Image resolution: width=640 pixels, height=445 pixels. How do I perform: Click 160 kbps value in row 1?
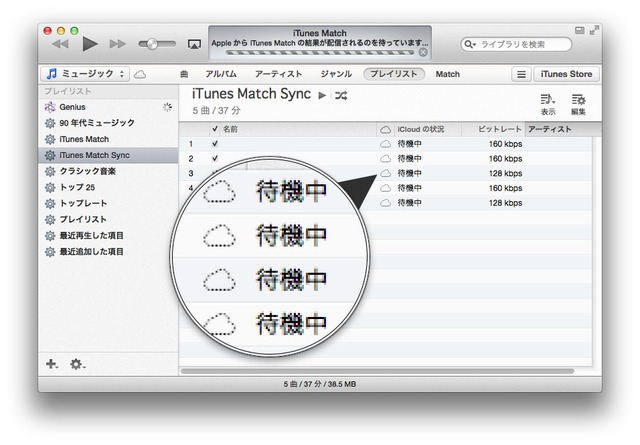[505, 144]
